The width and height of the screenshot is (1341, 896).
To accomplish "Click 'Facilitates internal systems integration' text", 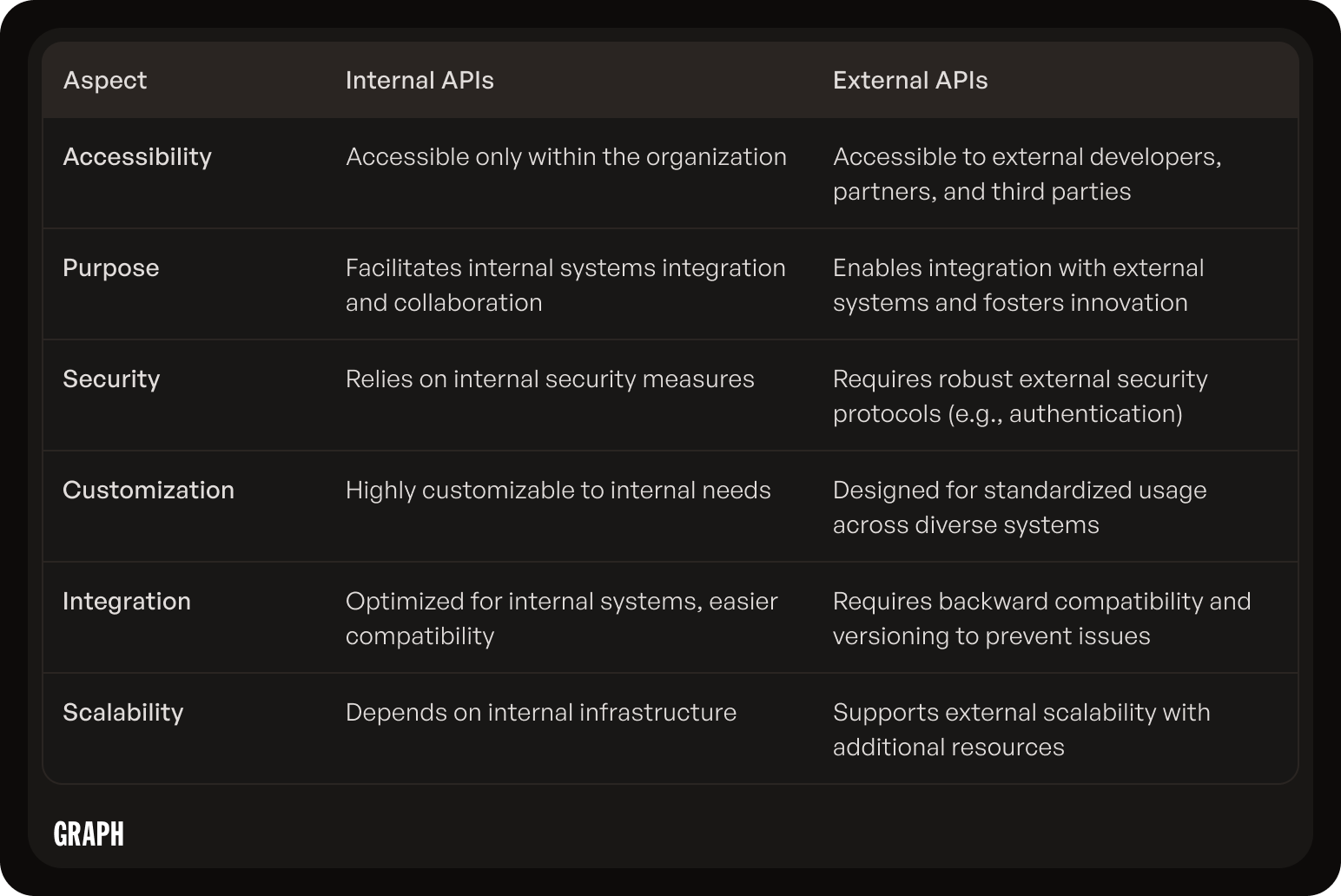I will (565, 267).
